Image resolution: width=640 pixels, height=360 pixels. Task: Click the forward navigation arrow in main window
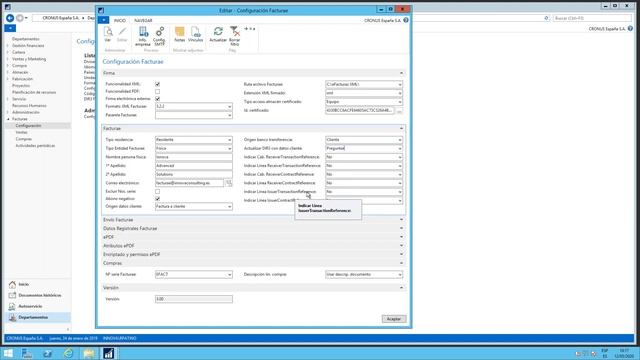coord(20,18)
